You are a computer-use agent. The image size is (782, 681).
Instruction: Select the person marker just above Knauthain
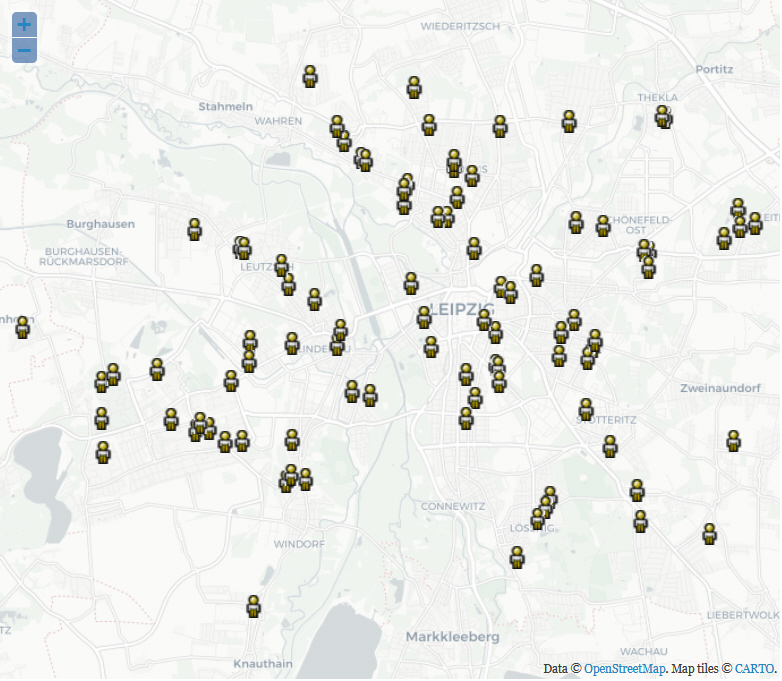click(254, 606)
